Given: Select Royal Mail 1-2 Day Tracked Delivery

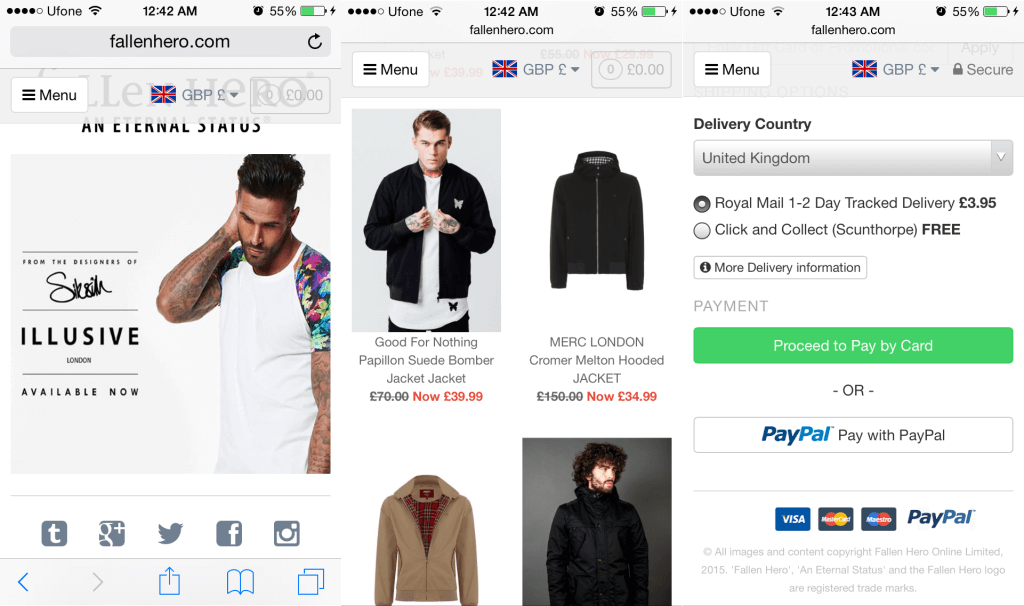Looking at the screenshot, I should coord(702,204).
